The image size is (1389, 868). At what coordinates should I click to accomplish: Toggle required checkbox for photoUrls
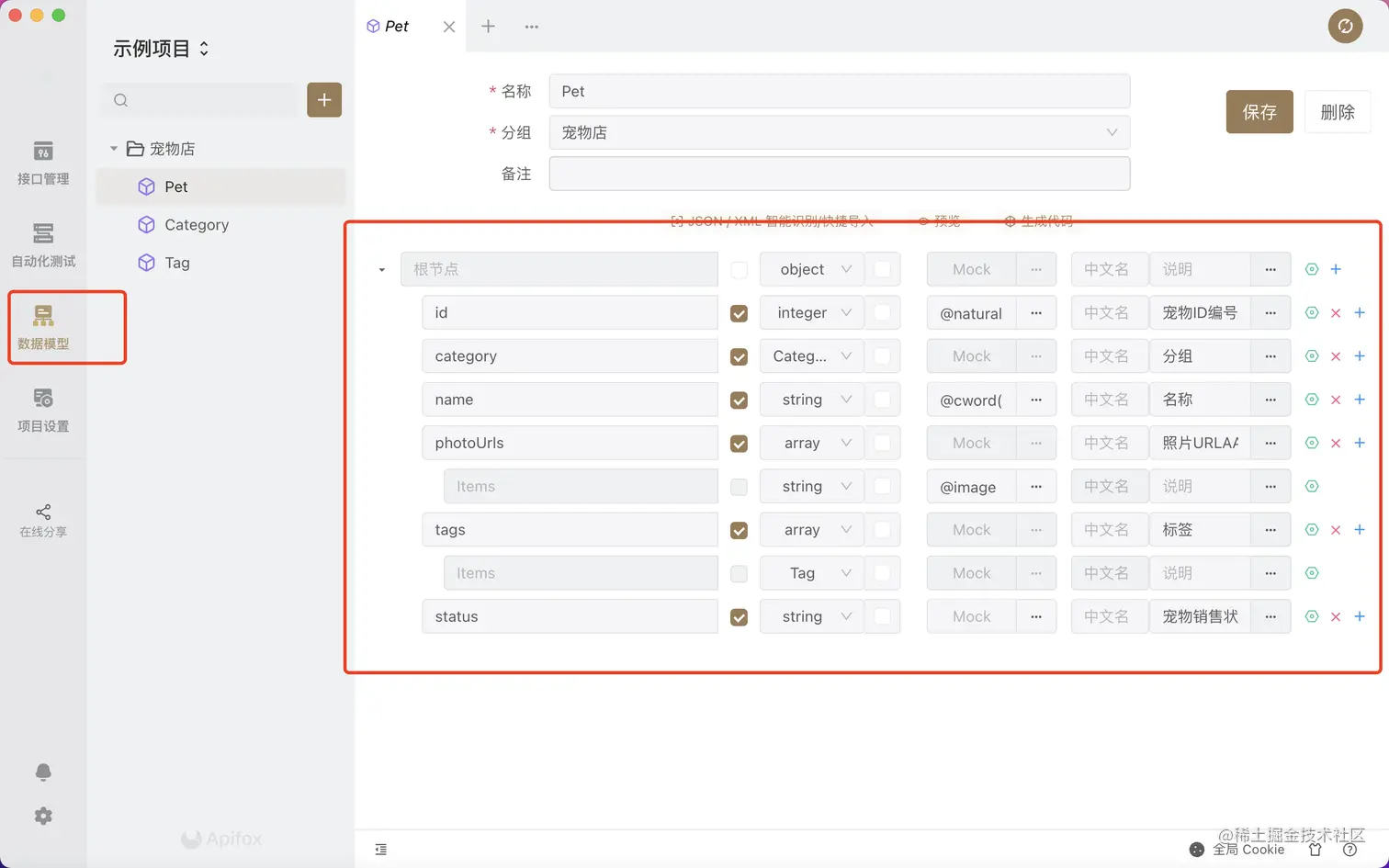click(739, 444)
